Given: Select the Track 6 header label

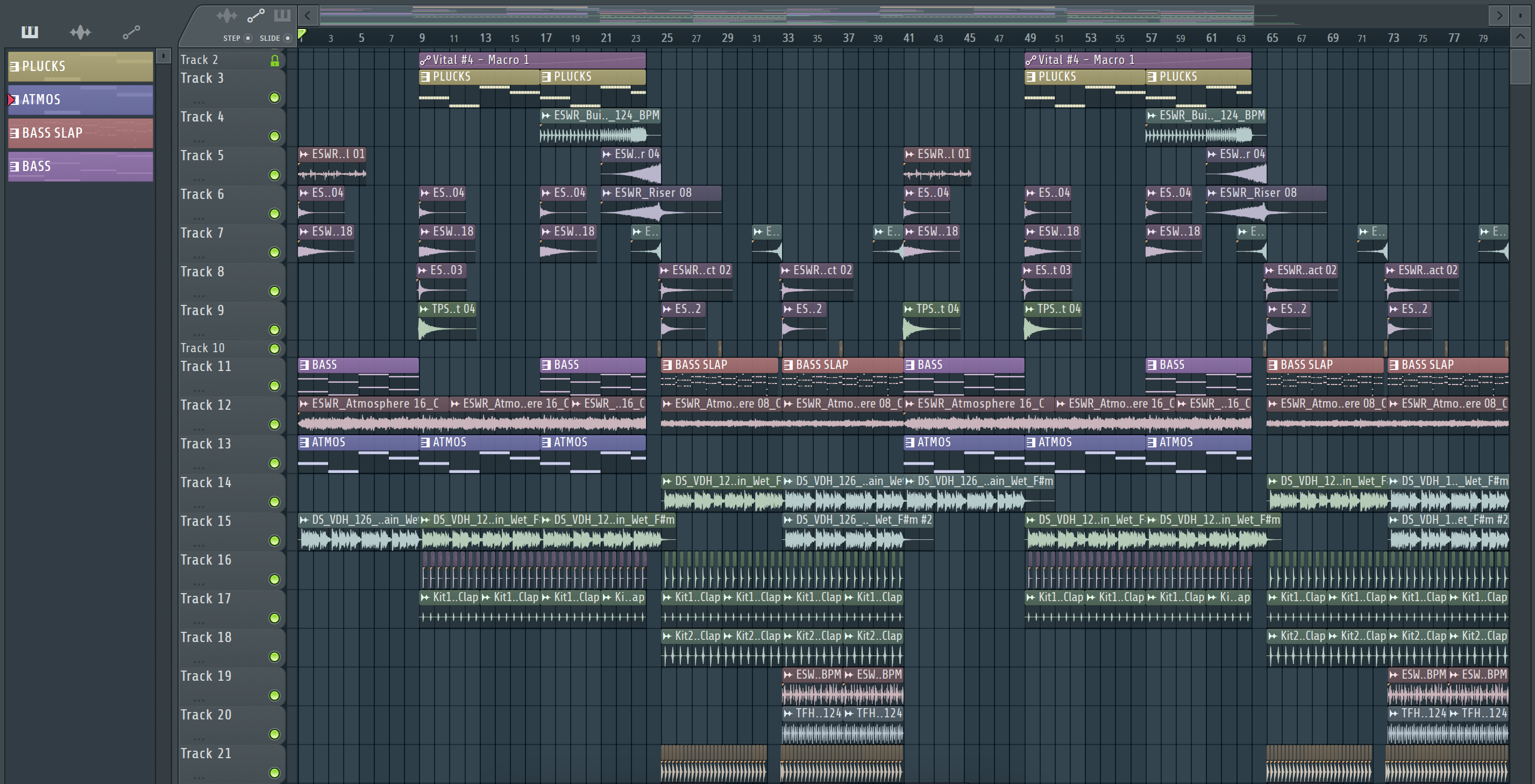Looking at the screenshot, I should pyautogui.click(x=202, y=195).
